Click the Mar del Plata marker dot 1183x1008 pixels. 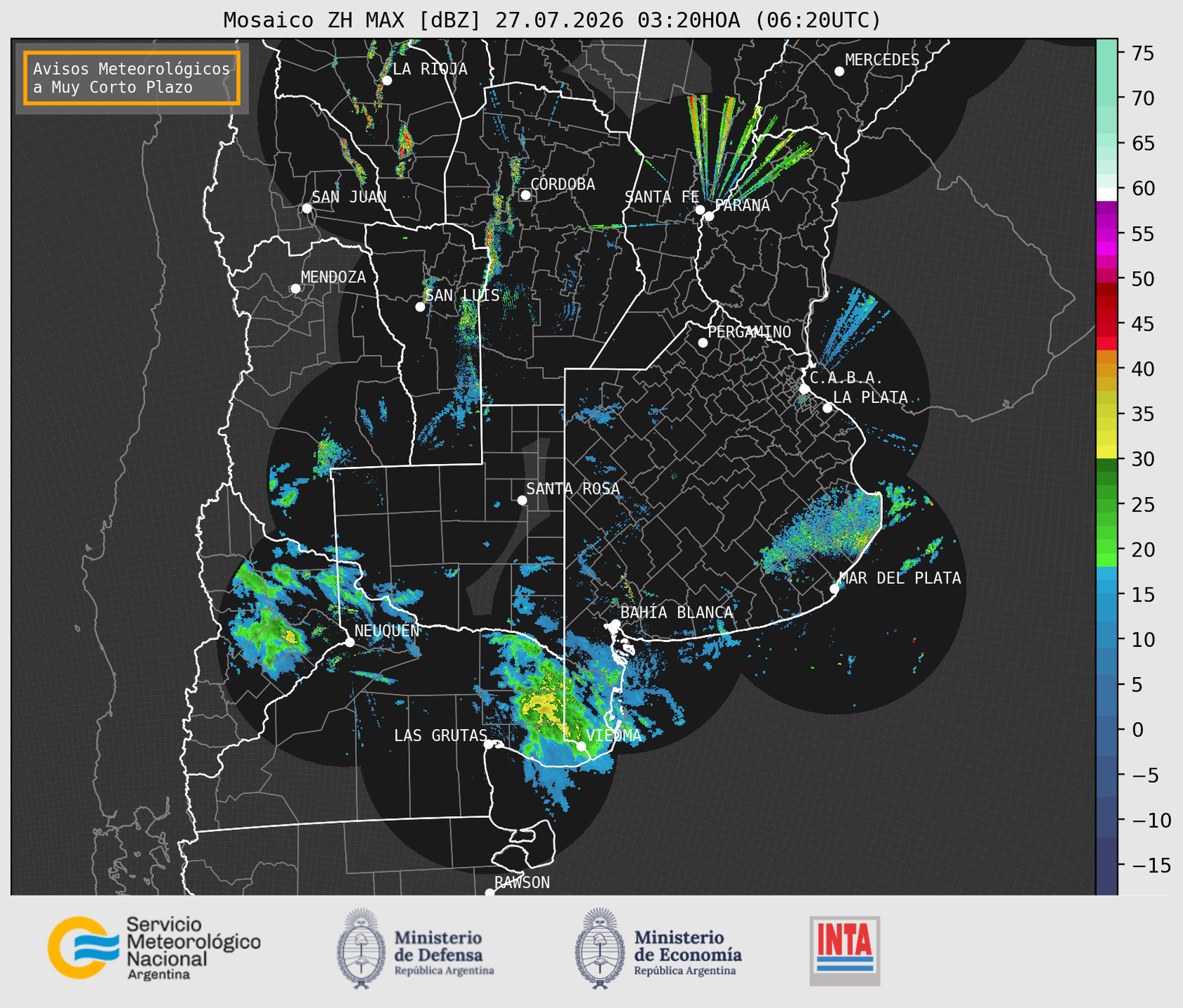tap(834, 589)
